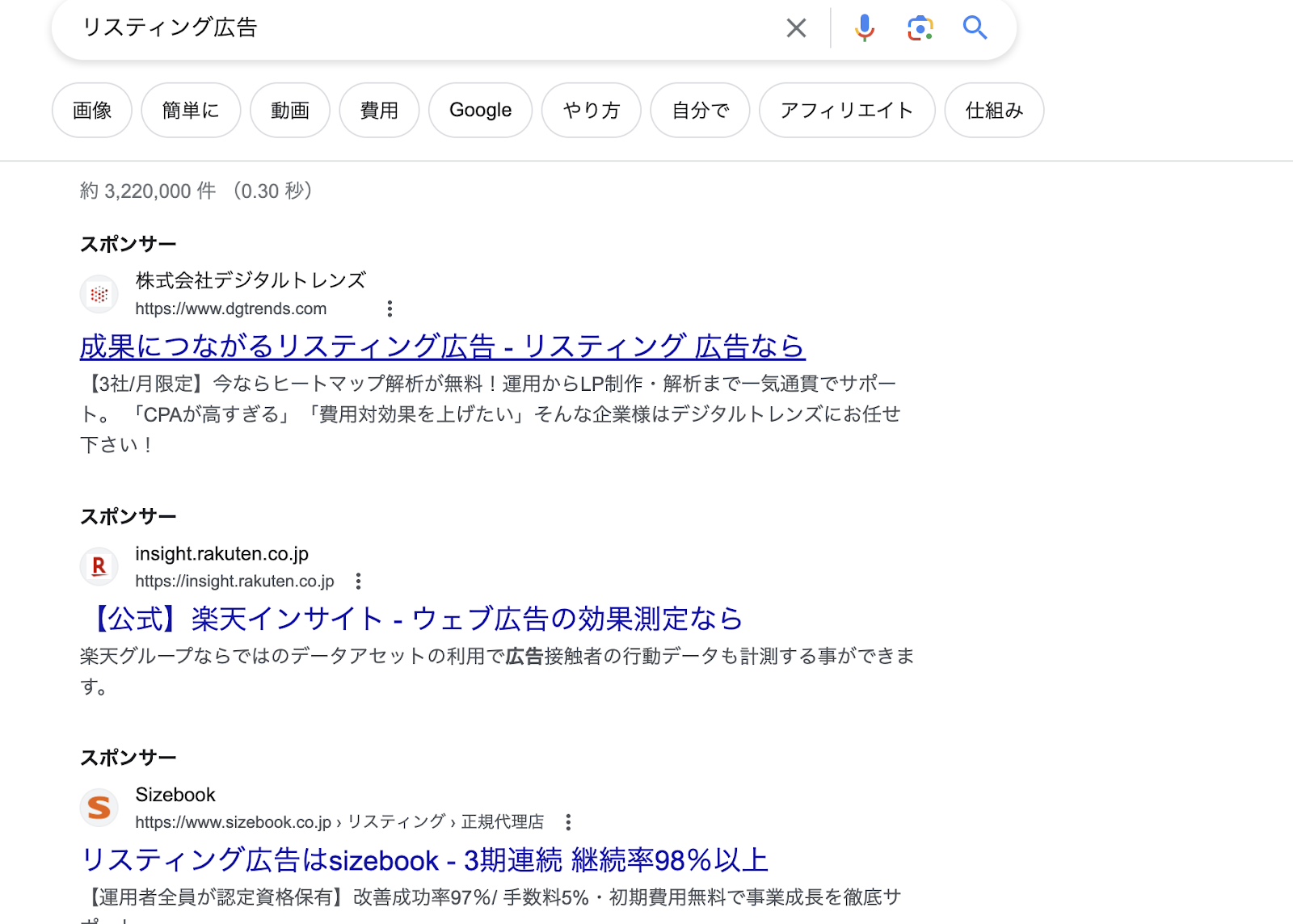
Task: Select the 費用 filter chip
Action: pyautogui.click(x=379, y=110)
